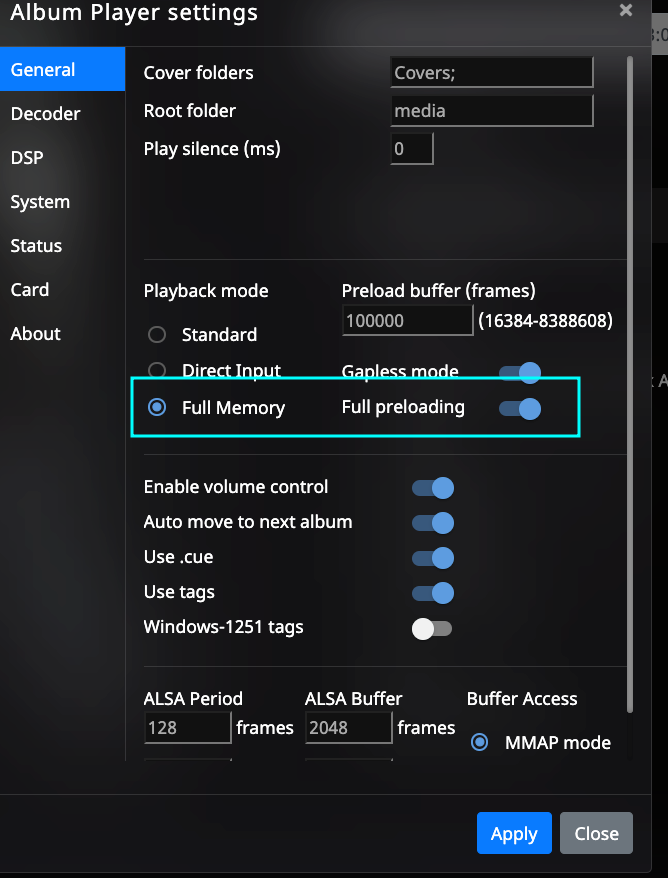Select the MMAP mode radio button
This screenshot has width=668, height=878.
point(479,742)
